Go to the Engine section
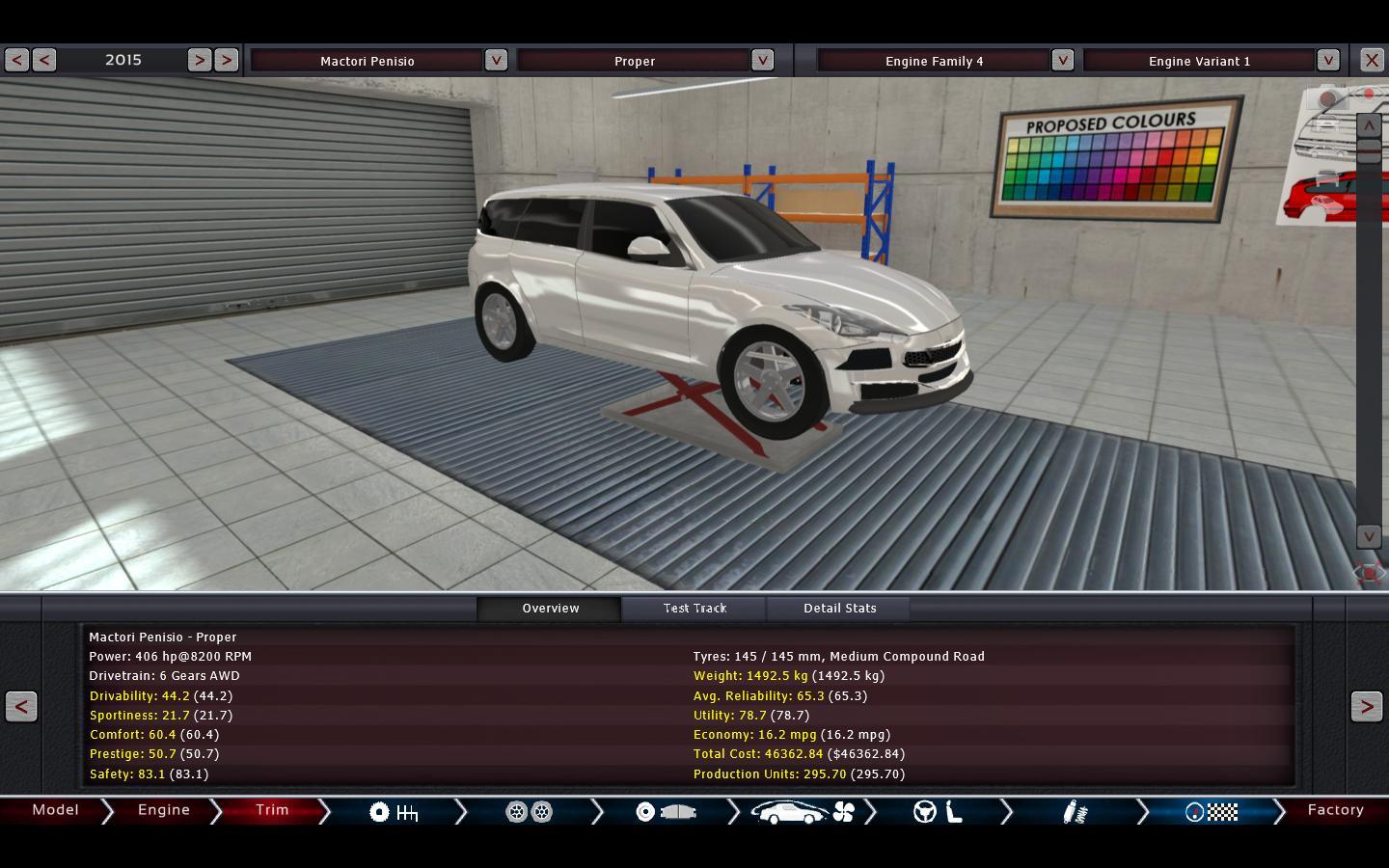The width and height of the screenshot is (1389, 868). point(164,810)
